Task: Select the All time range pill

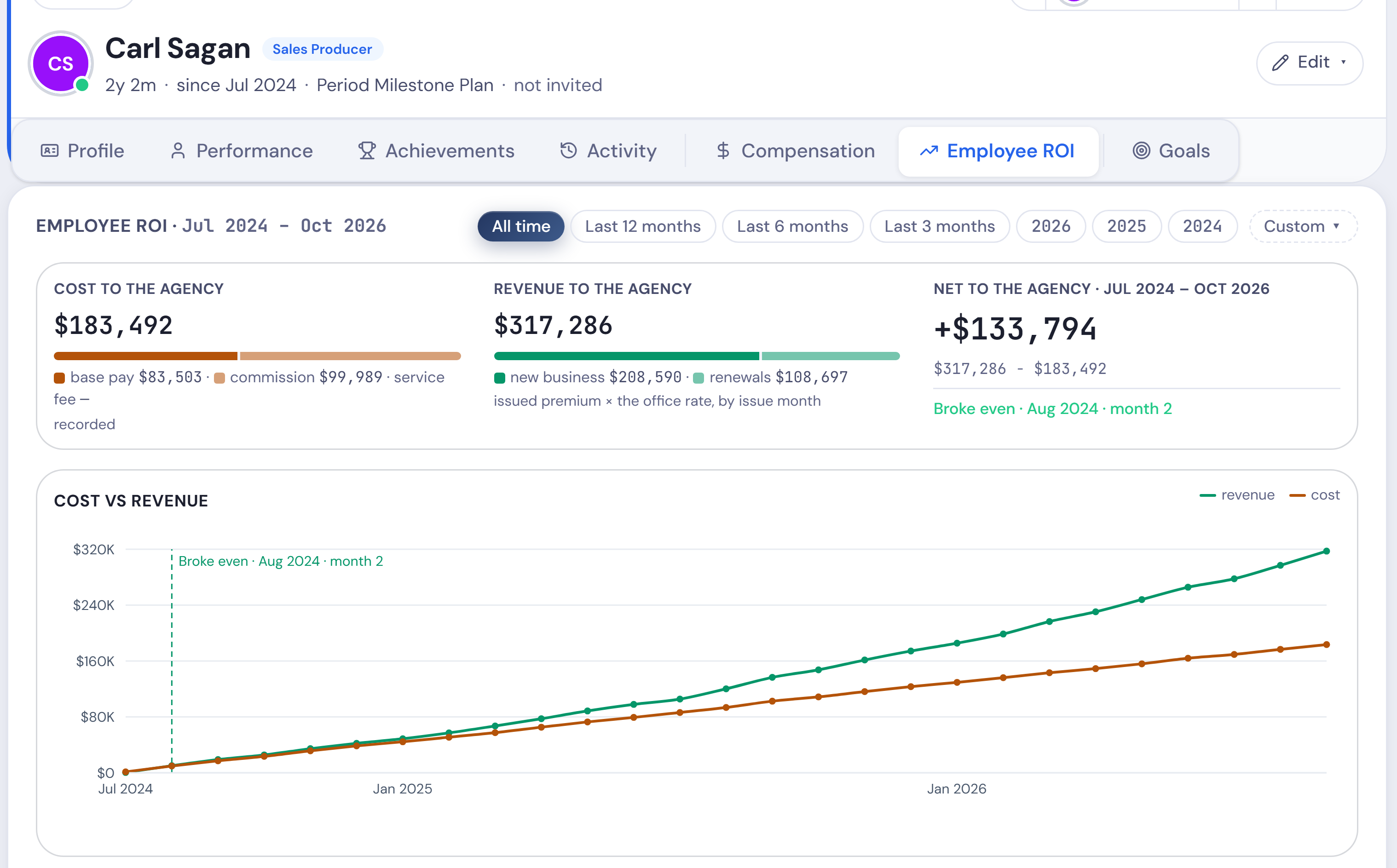Action: click(x=521, y=226)
